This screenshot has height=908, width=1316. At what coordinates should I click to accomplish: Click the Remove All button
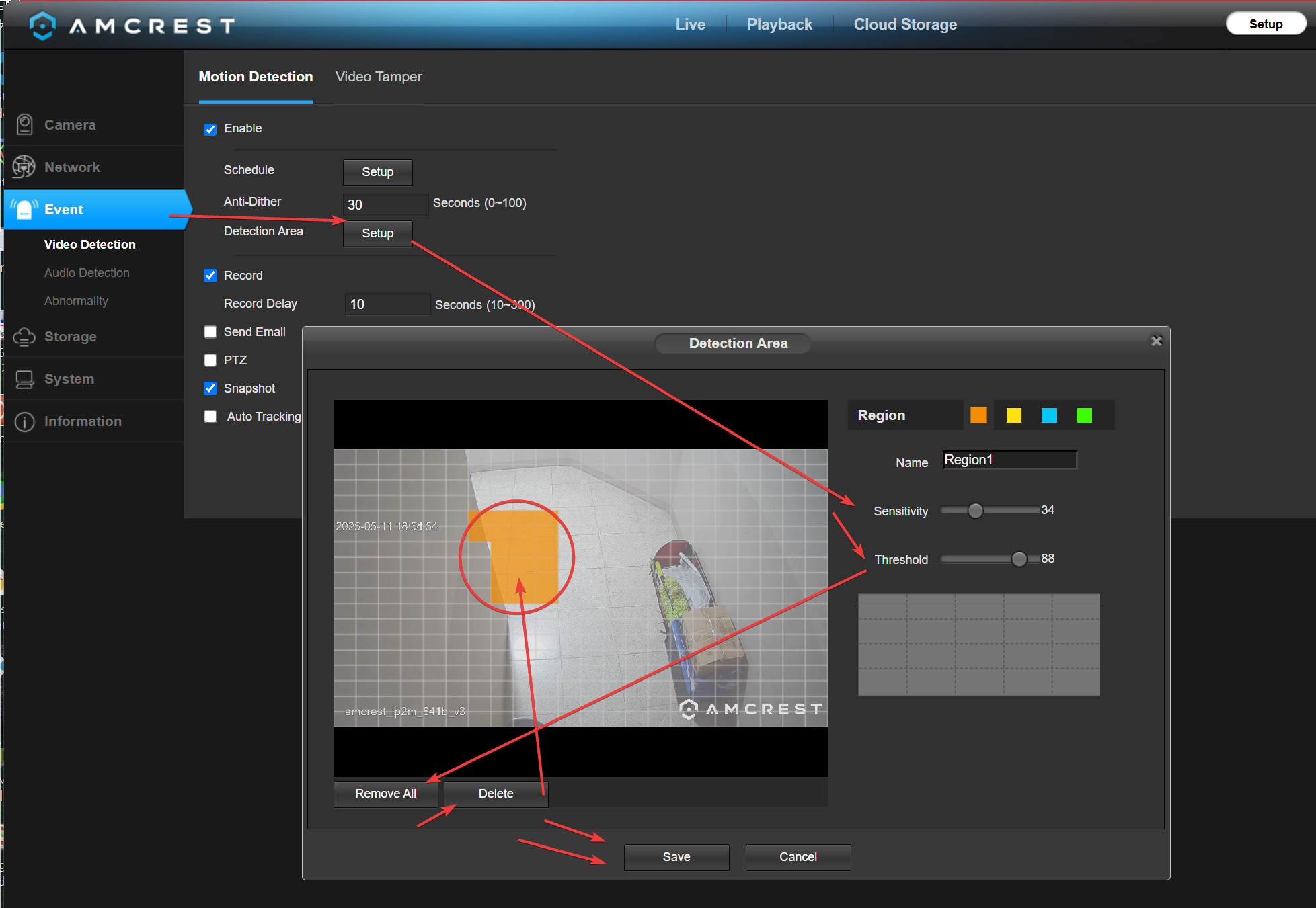[386, 794]
